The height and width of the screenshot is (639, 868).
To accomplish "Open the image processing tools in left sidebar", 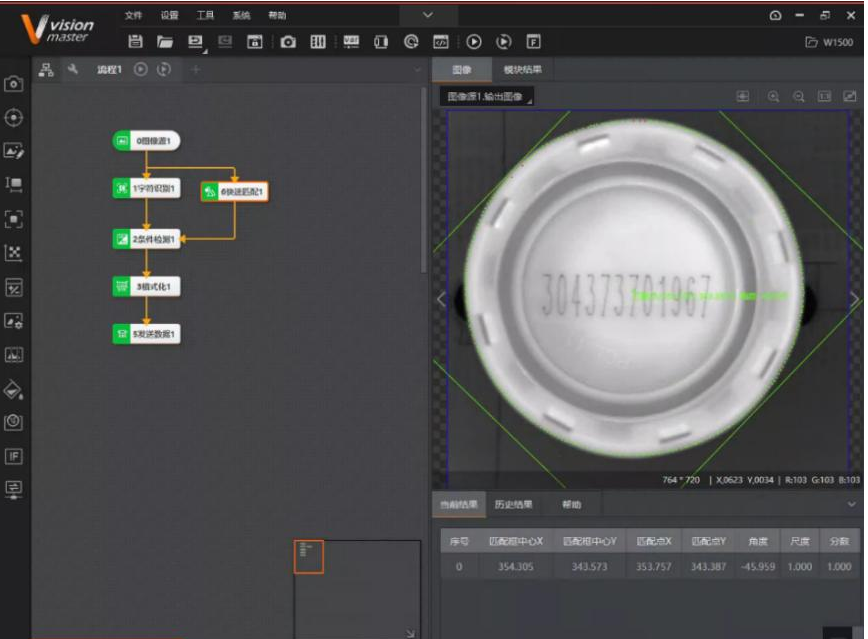I will 14,152.
